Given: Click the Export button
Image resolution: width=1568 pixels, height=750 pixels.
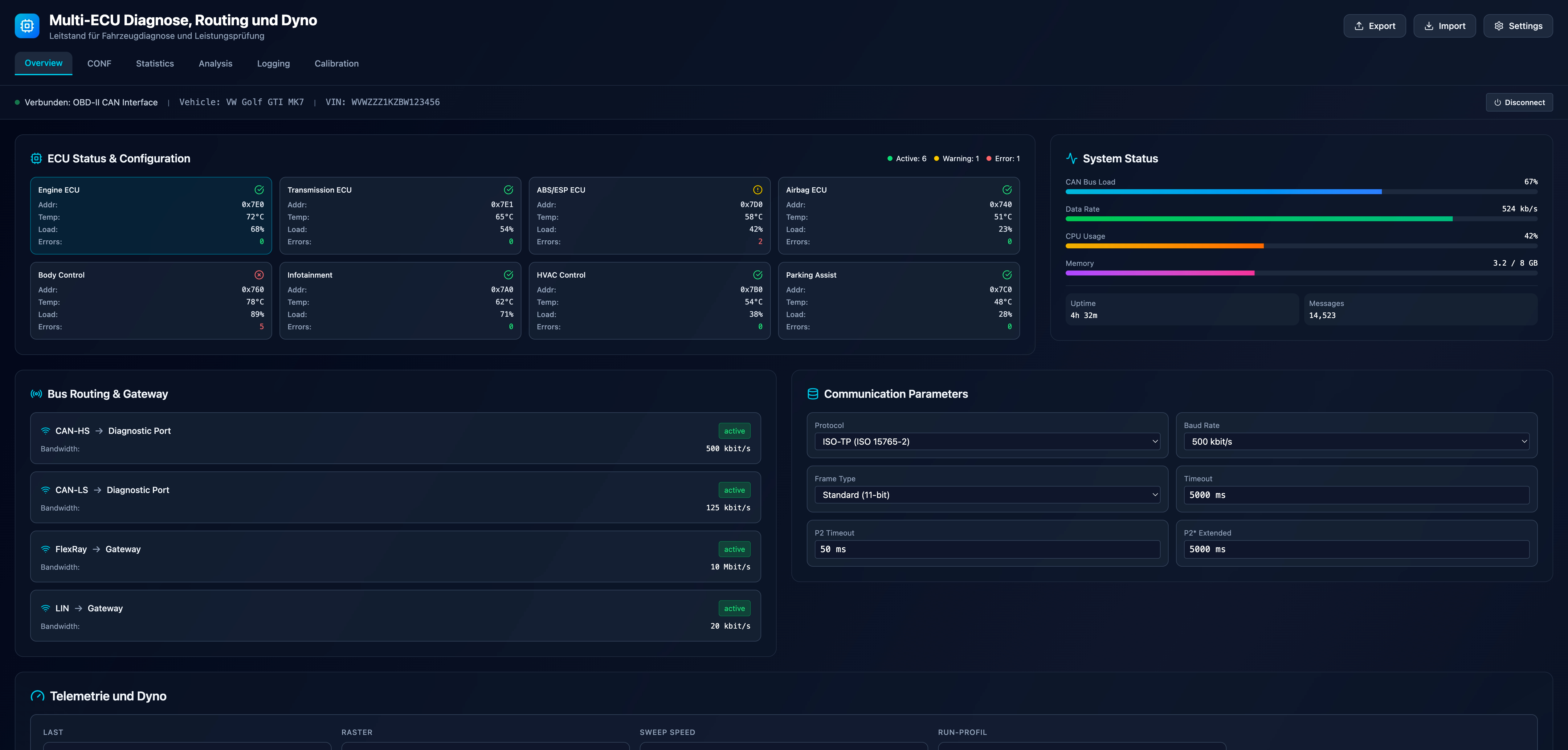Looking at the screenshot, I should pyautogui.click(x=1374, y=26).
